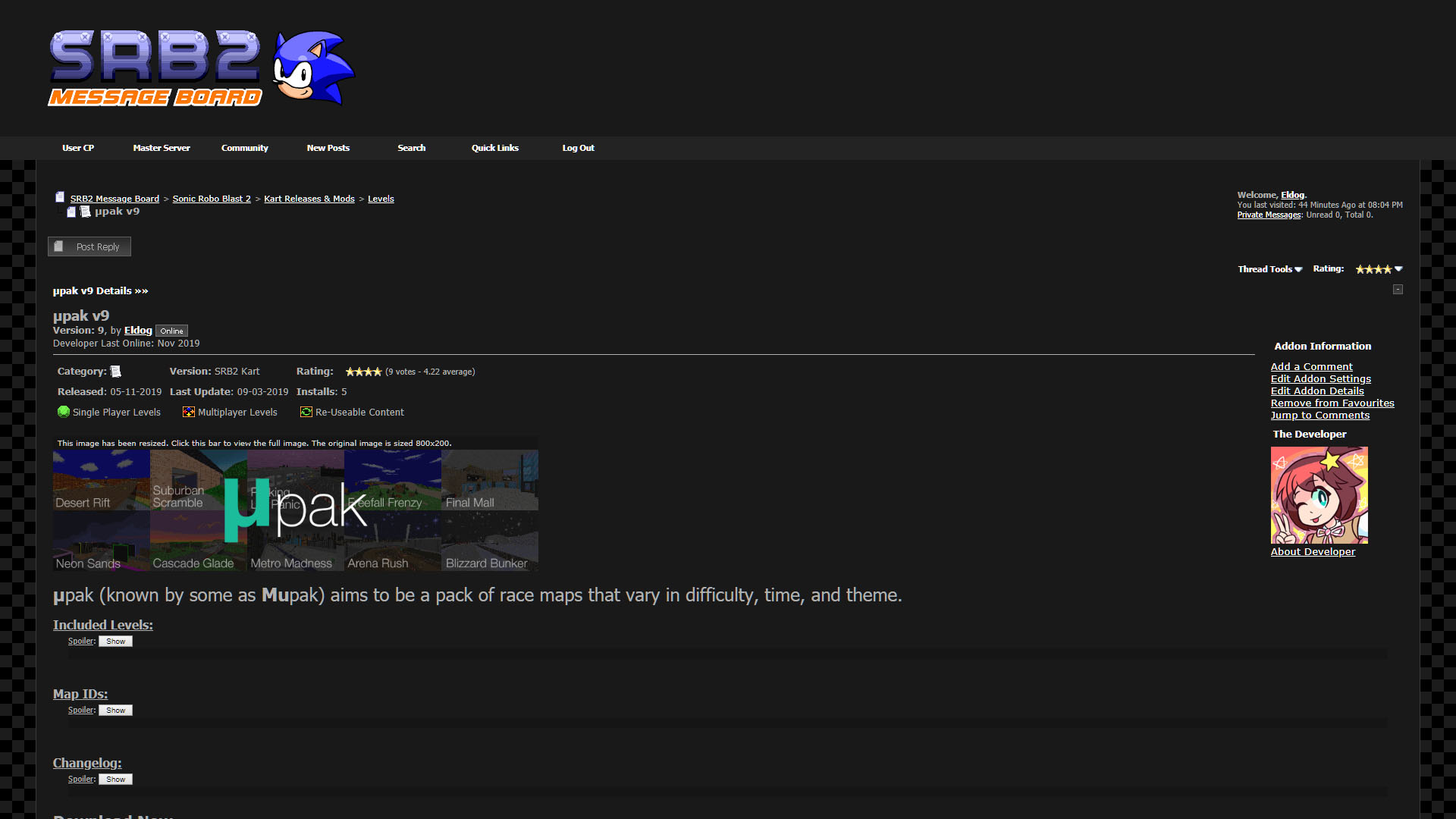Image resolution: width=1456 pixels, height=819 pixels.
Task: Open the User CP menu
Action: 78,148
